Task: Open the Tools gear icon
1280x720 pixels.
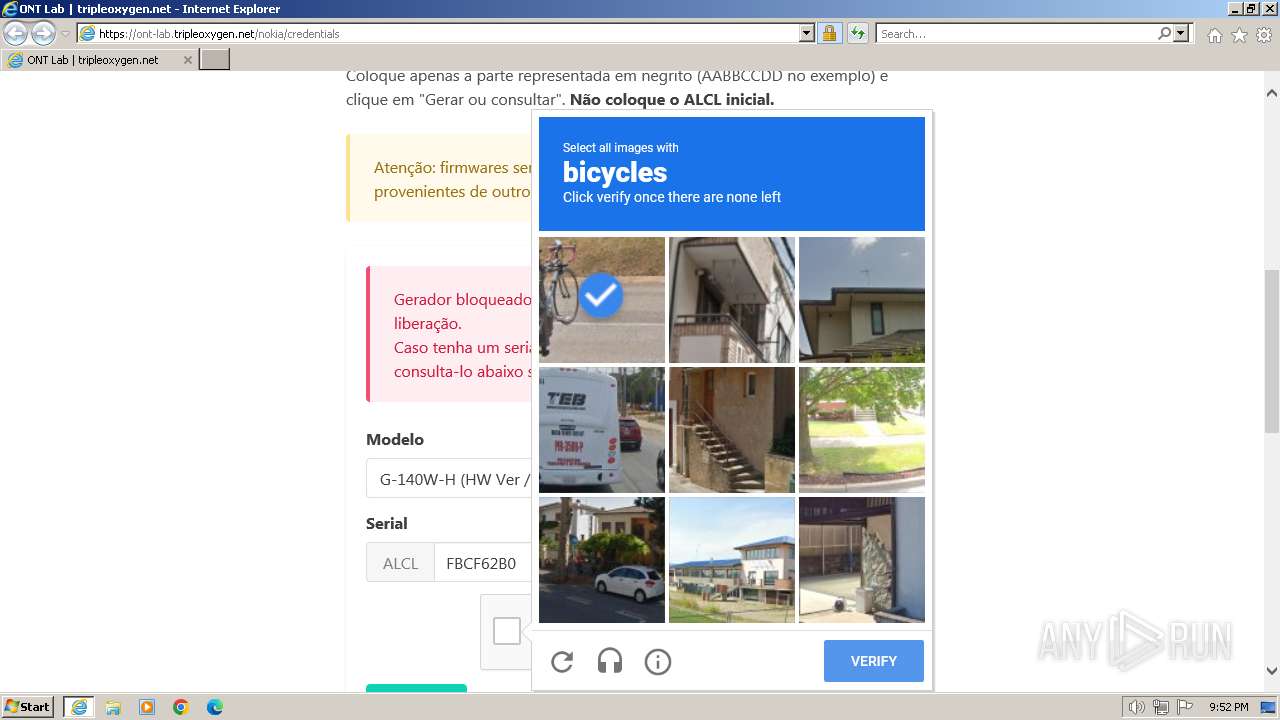Action: (1264, 35)
